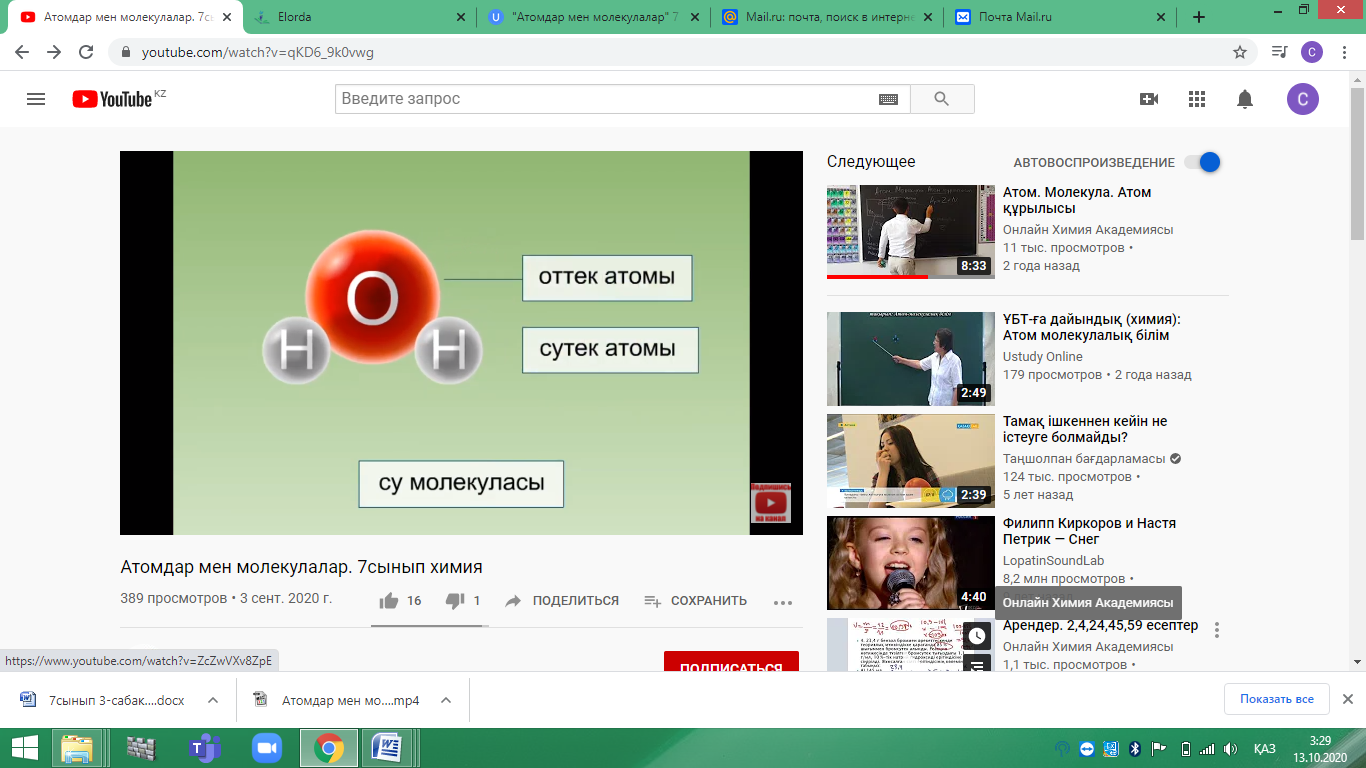The height and width of the screenshot is (768, 1366).
Task: Close the Elorda tab
Action: [x=460, y=17]
